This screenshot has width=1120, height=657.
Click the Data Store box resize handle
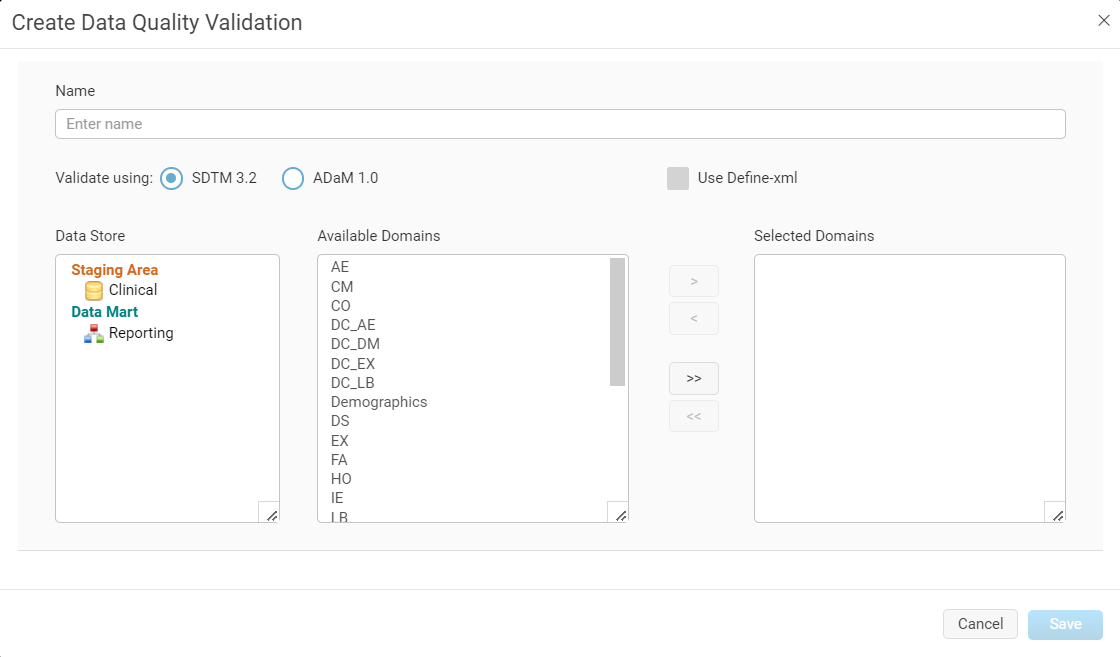click(269, 512)
